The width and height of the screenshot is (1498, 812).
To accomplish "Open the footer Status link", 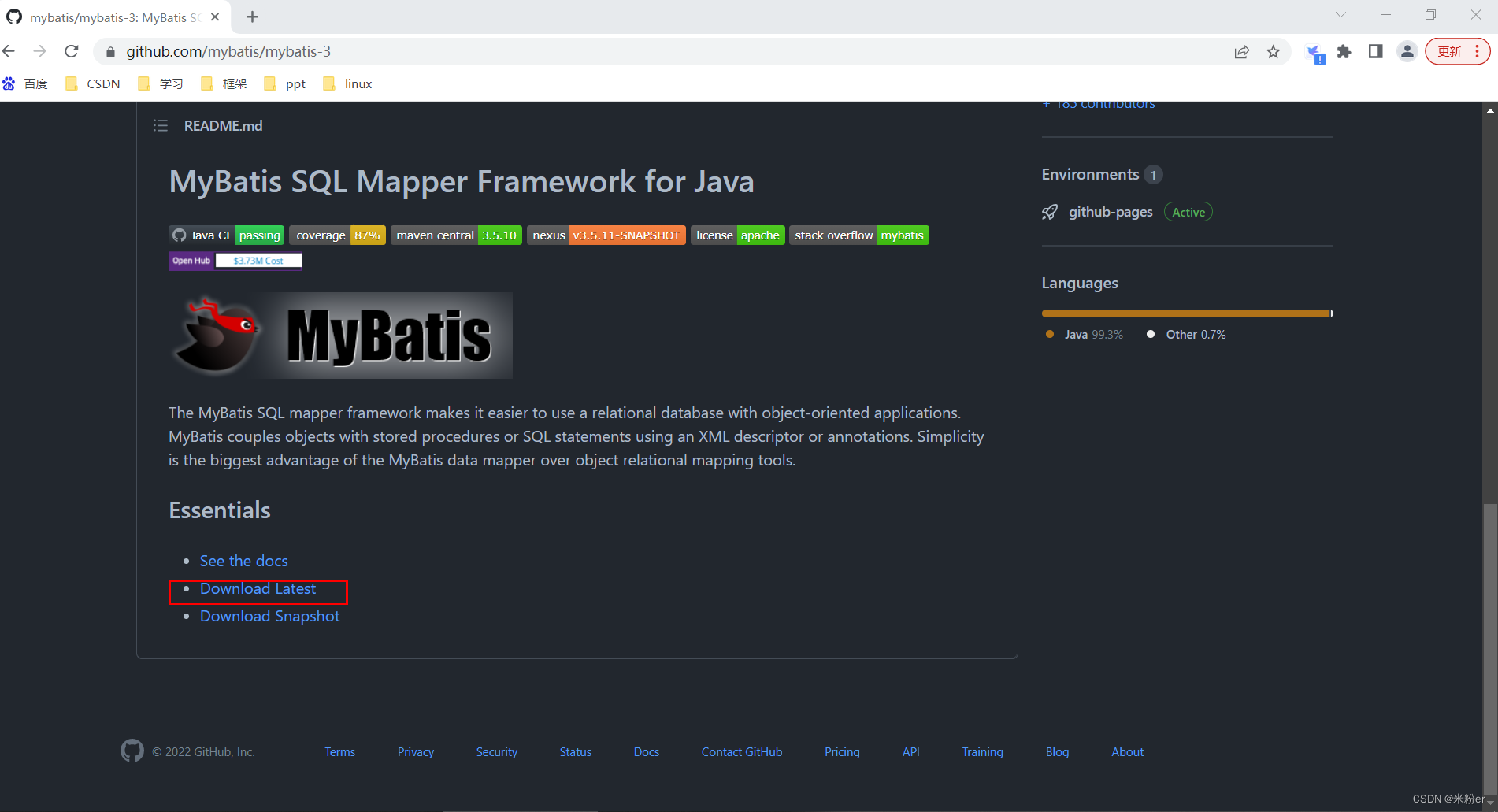I will [x=576, y=751].
